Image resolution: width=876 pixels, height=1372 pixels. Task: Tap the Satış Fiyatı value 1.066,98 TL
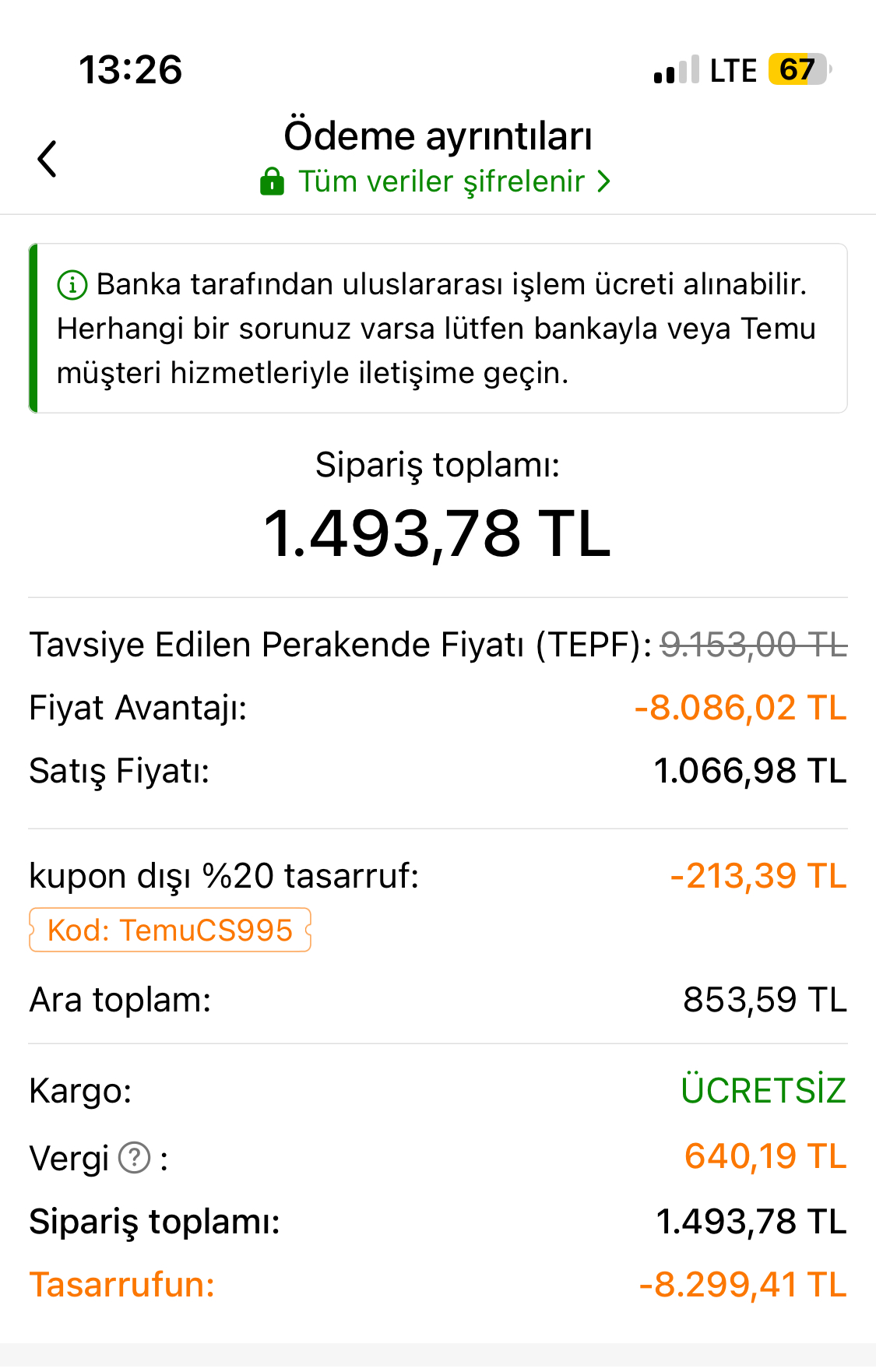749,771
